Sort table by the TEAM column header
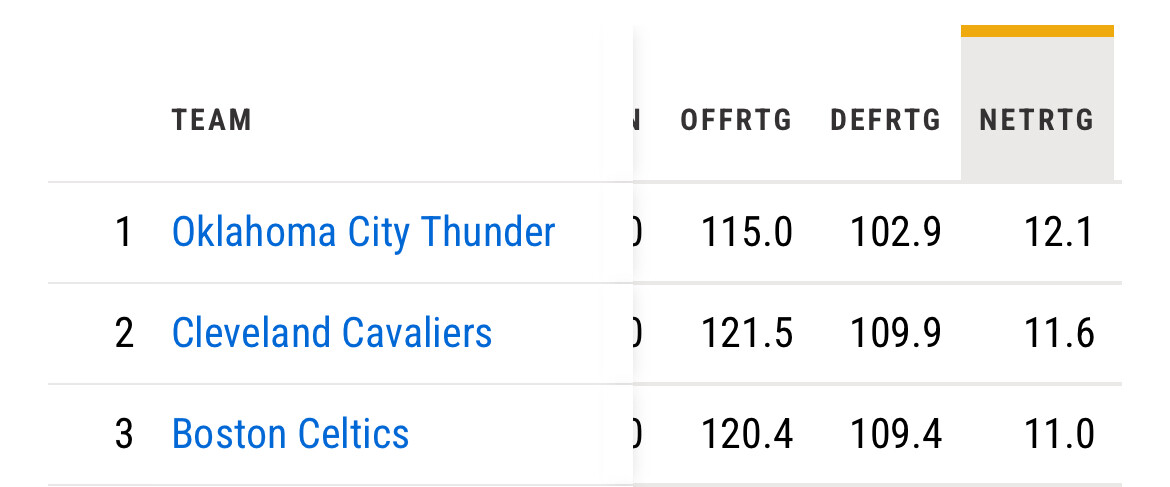The width and height of the screenshot is (1170, 487). click(x=211, y=121)
